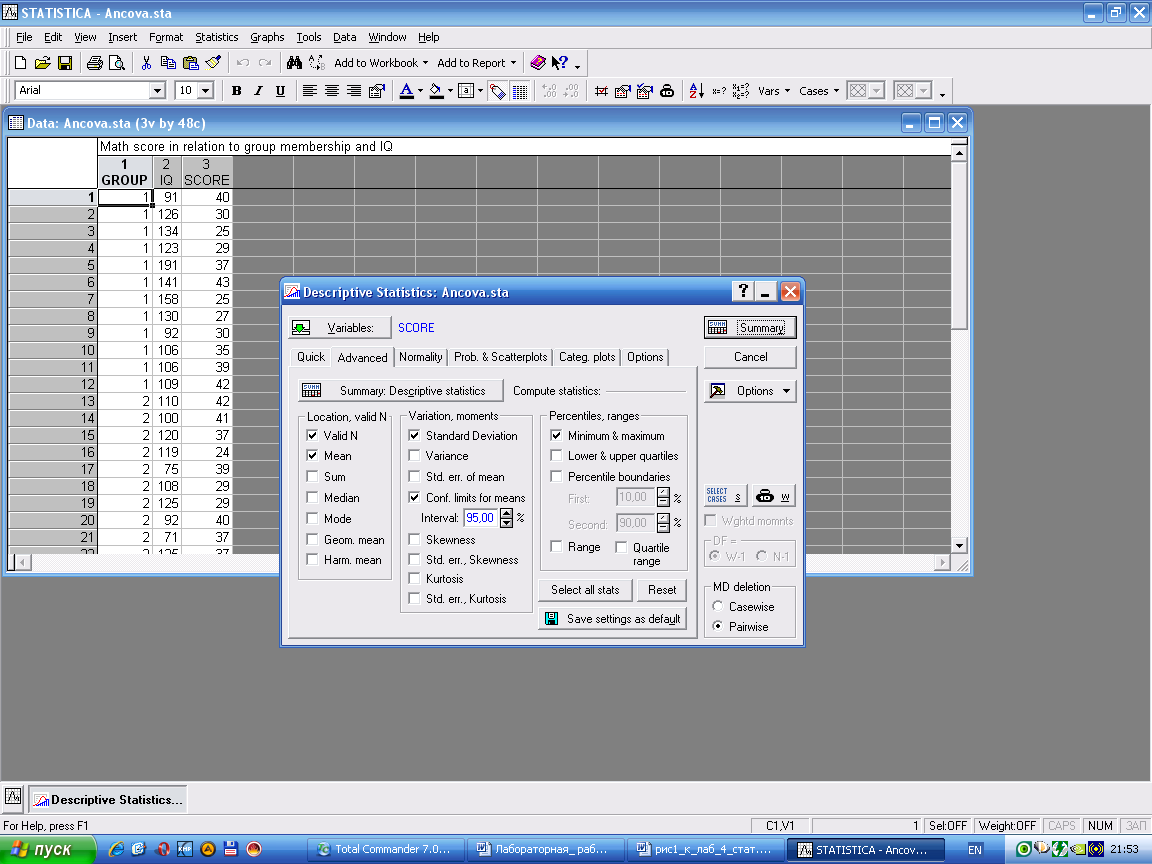Click the Sort A-Z toolbar icon
The height and width of the screenshot is (864, 1152).
pos(696,91)
